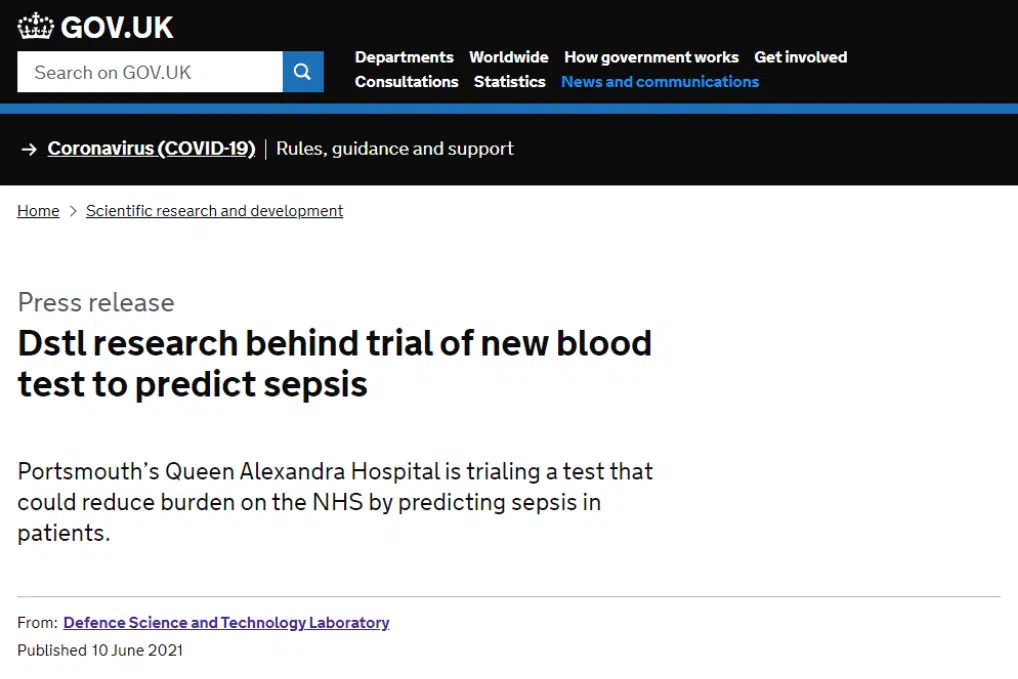Click the GOV.UK crown logo icon
The image size is (1018, 679).
point(35,26)
